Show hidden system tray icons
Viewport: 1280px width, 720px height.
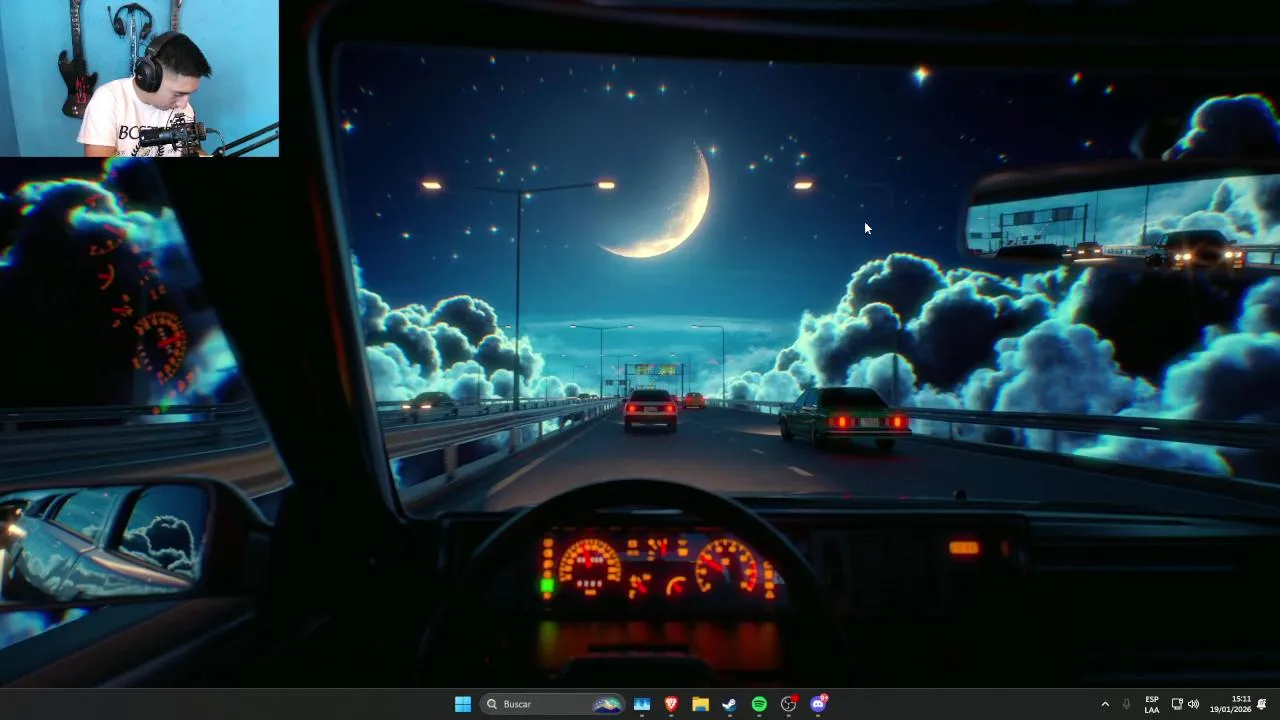1105,704
